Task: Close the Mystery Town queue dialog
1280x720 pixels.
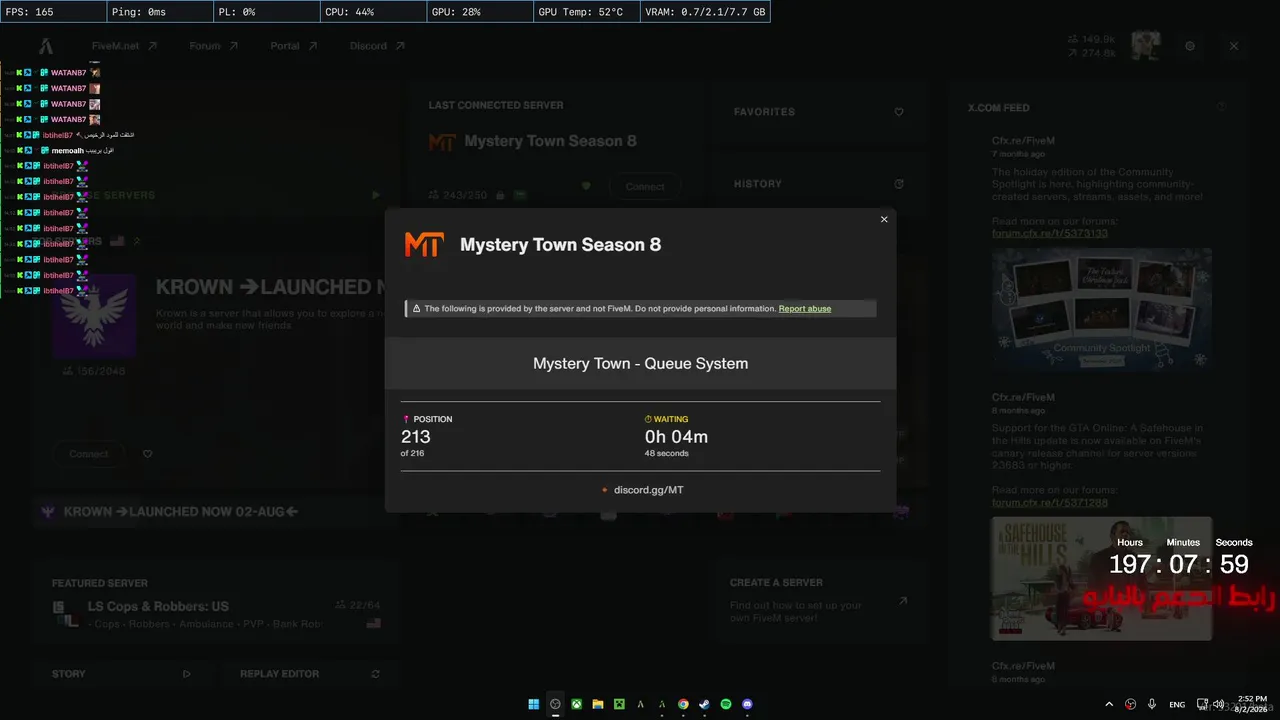Action: (x=884, y=220)
